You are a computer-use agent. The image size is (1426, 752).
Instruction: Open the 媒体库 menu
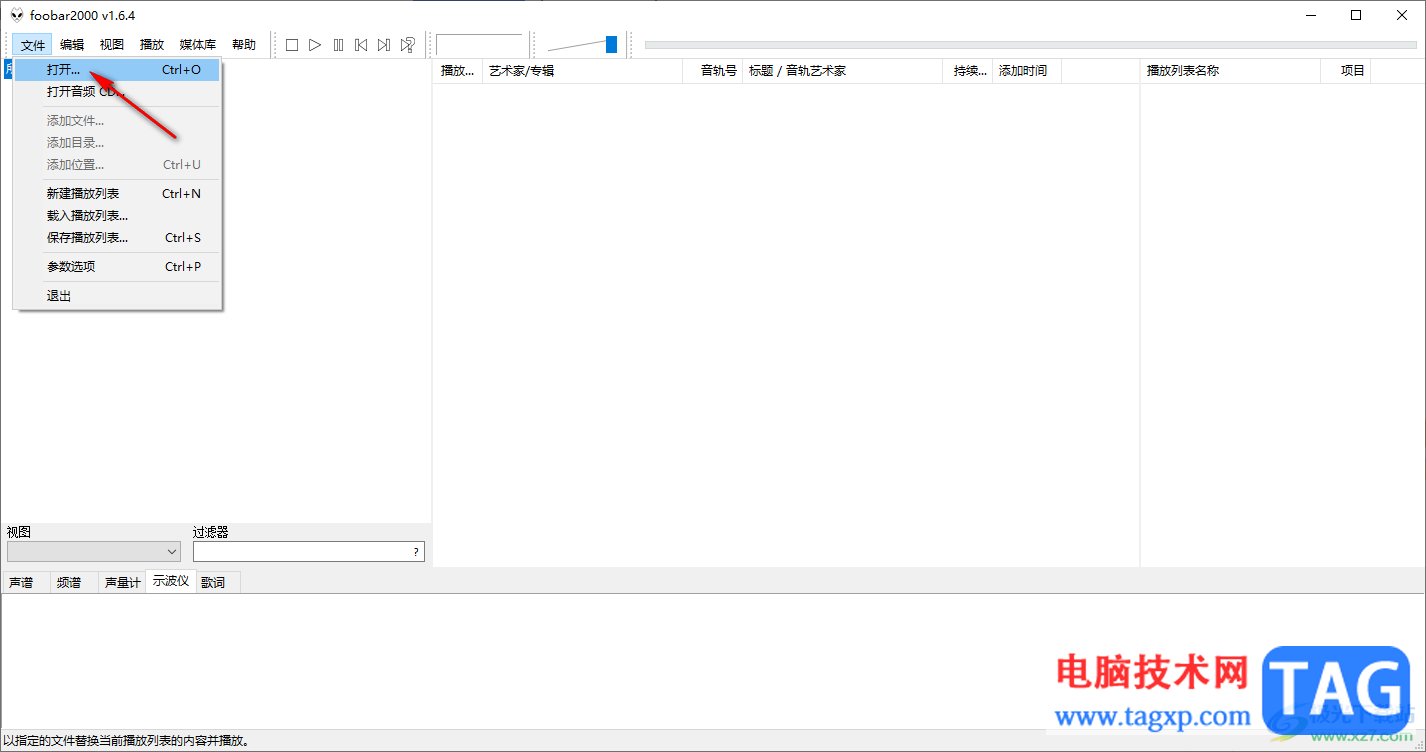tap(198, 45)
